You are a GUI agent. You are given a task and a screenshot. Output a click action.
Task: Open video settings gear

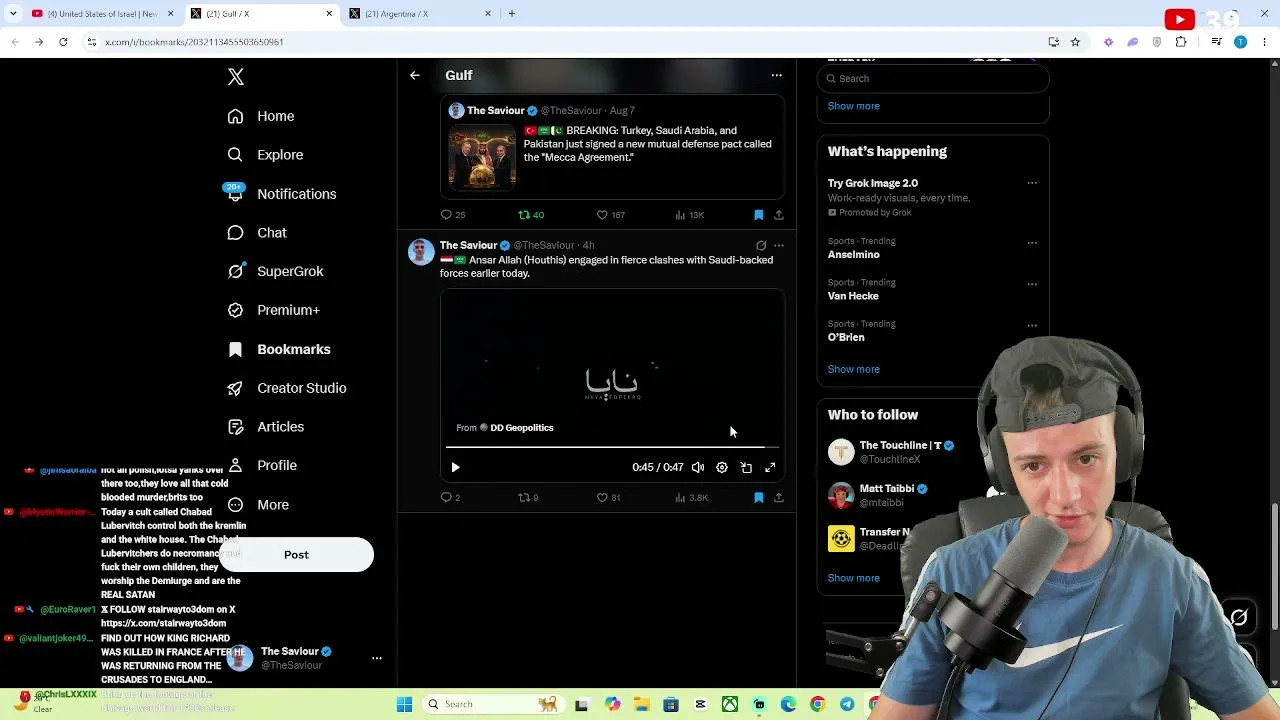[722, 467]
